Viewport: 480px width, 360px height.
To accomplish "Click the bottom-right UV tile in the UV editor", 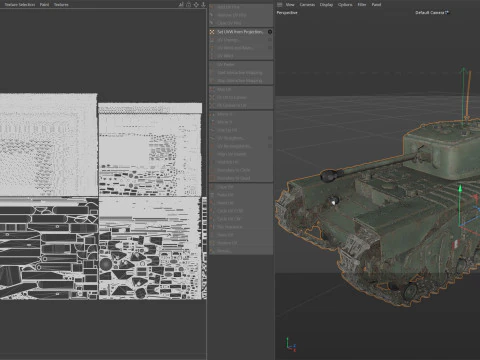I will (x=151, y=248).
